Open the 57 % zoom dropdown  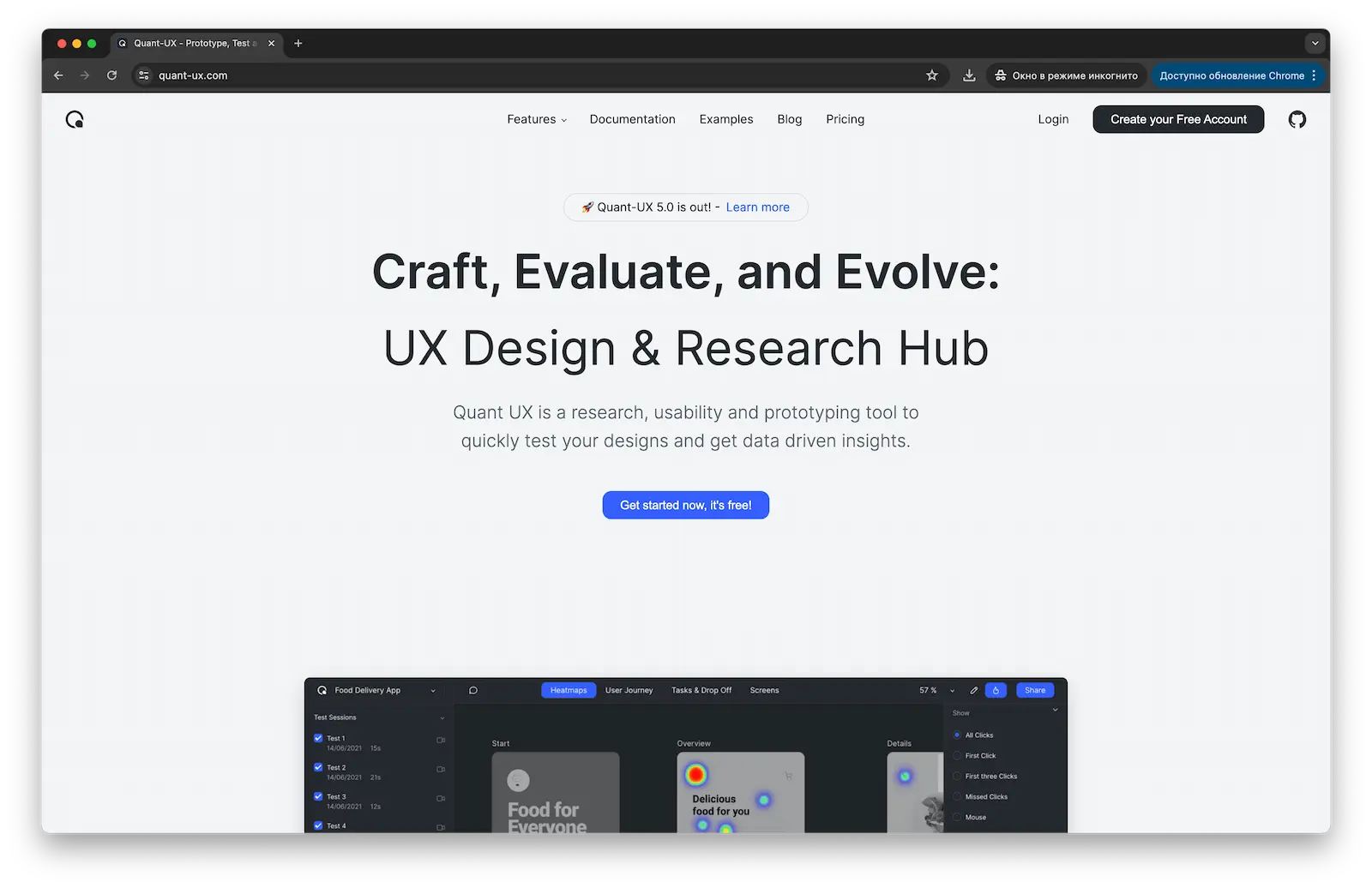[x=952, y=690]
